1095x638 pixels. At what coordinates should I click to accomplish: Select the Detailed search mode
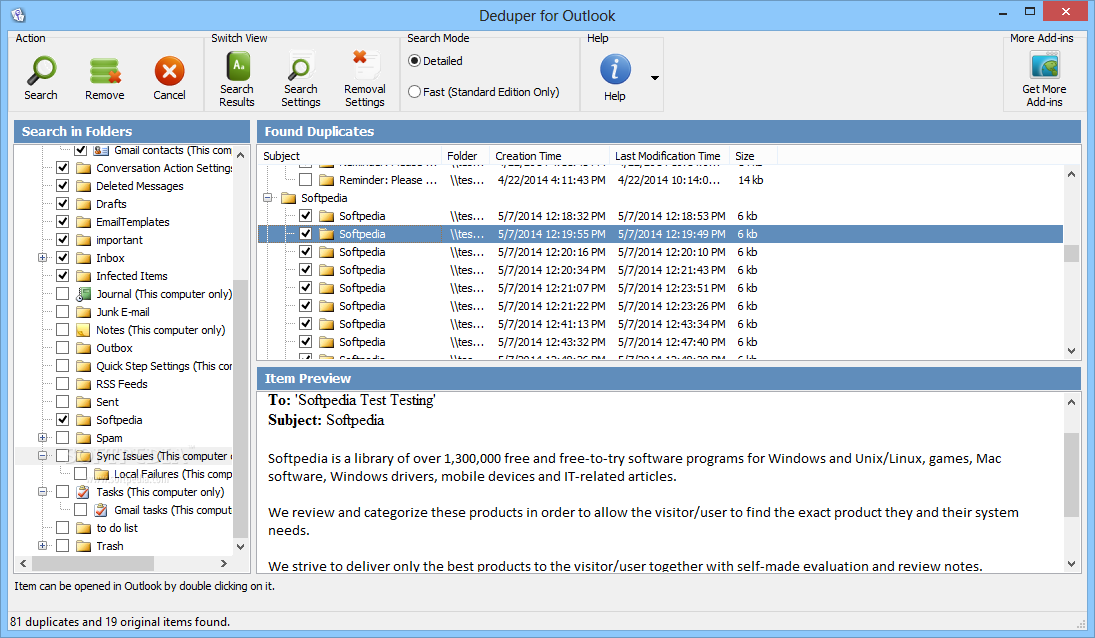[x=414, y=61]
